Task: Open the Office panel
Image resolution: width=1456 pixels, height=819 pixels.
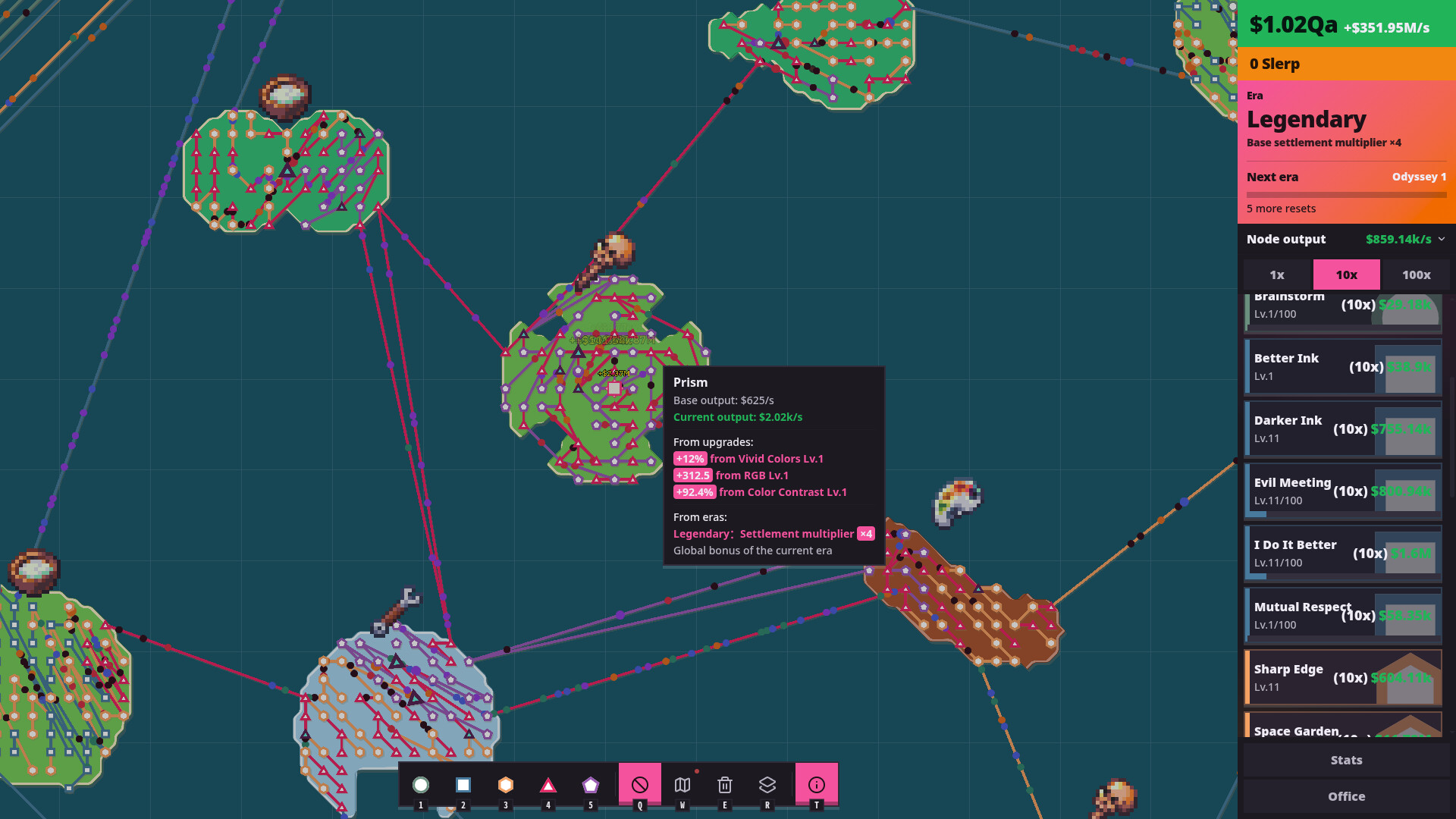Action: coord(1347,796)
